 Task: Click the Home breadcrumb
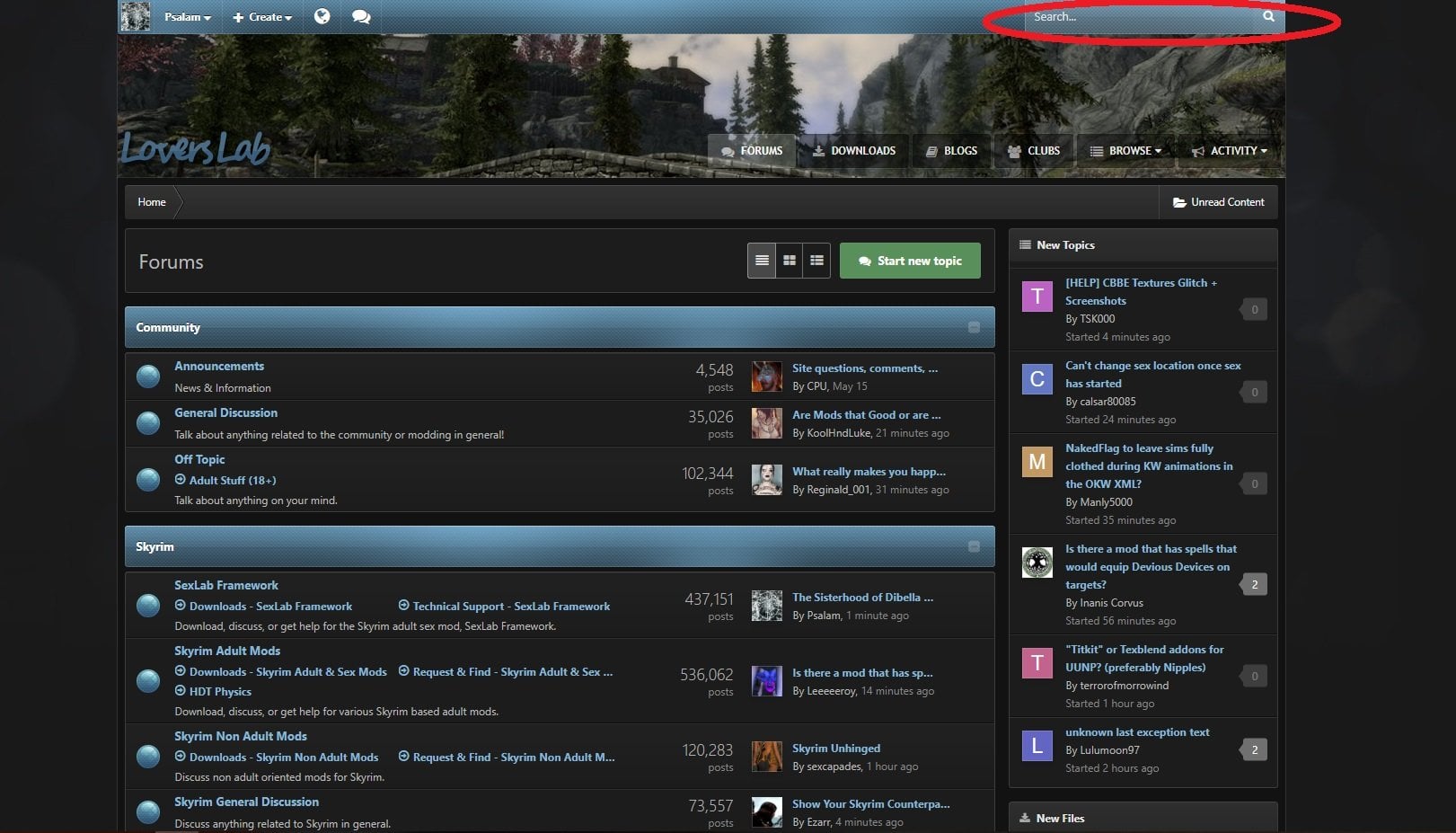coord(152,202)
